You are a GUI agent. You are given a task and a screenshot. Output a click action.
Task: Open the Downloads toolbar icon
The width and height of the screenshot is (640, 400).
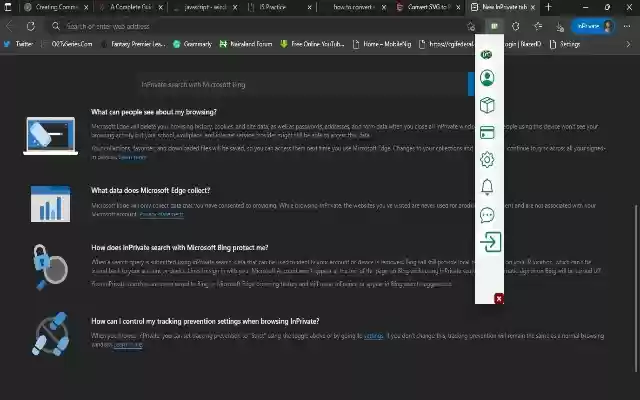(x=560, y=27)
